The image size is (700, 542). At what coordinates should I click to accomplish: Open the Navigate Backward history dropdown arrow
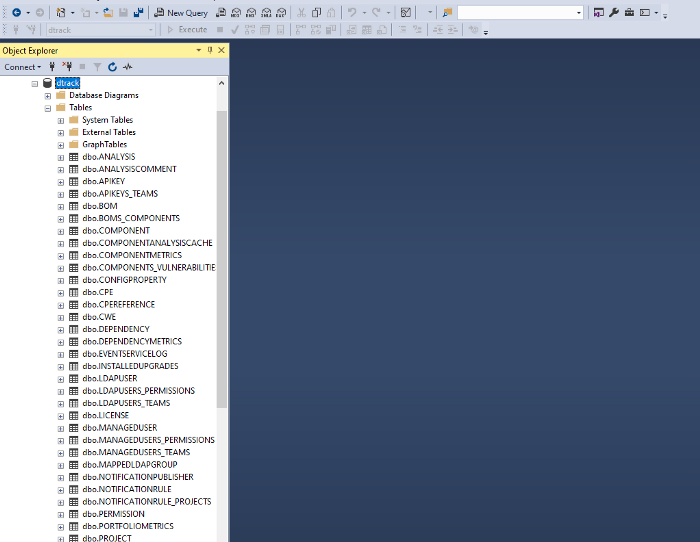click(x=28, y=13)
